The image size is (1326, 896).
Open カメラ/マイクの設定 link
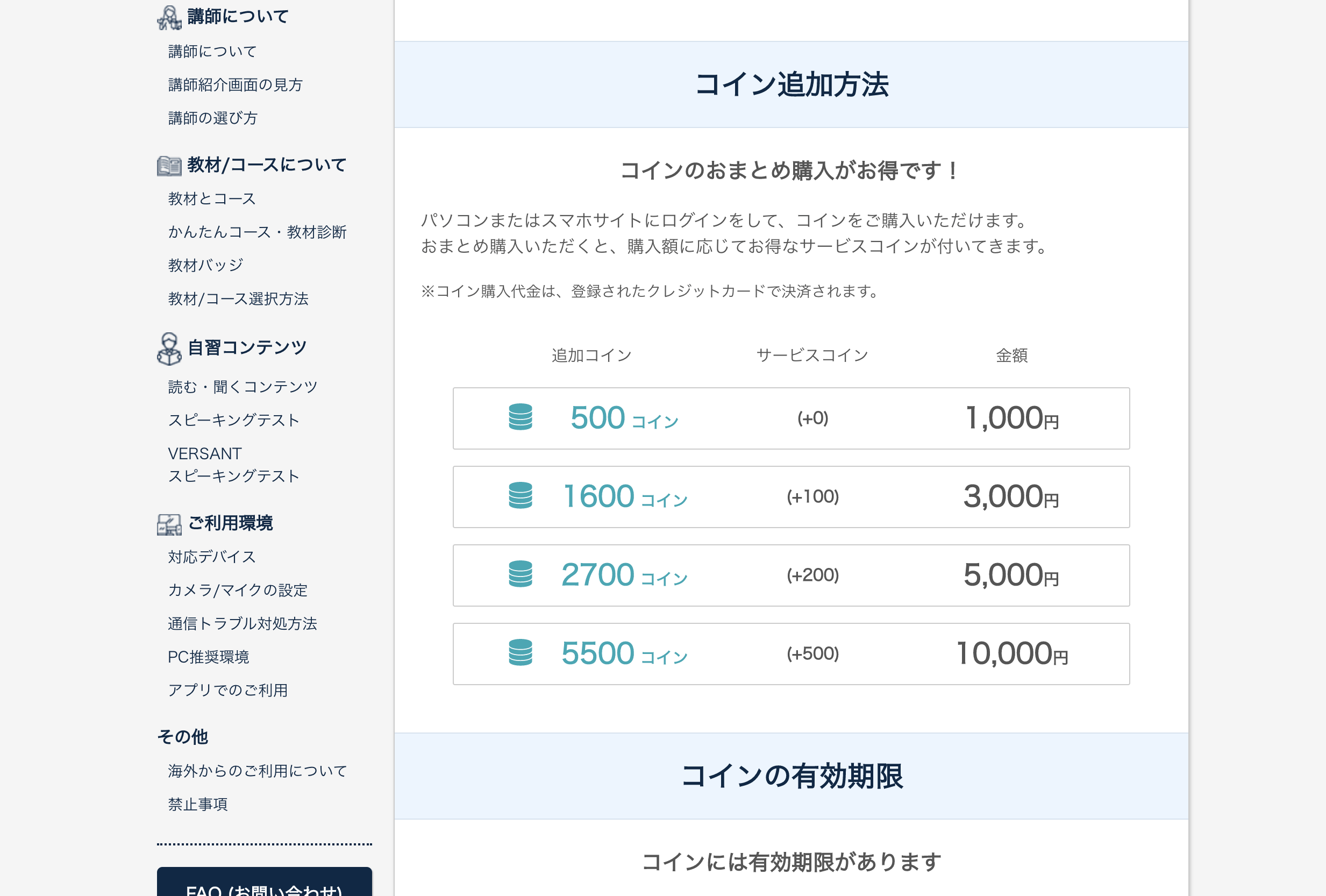click(237, 590)
